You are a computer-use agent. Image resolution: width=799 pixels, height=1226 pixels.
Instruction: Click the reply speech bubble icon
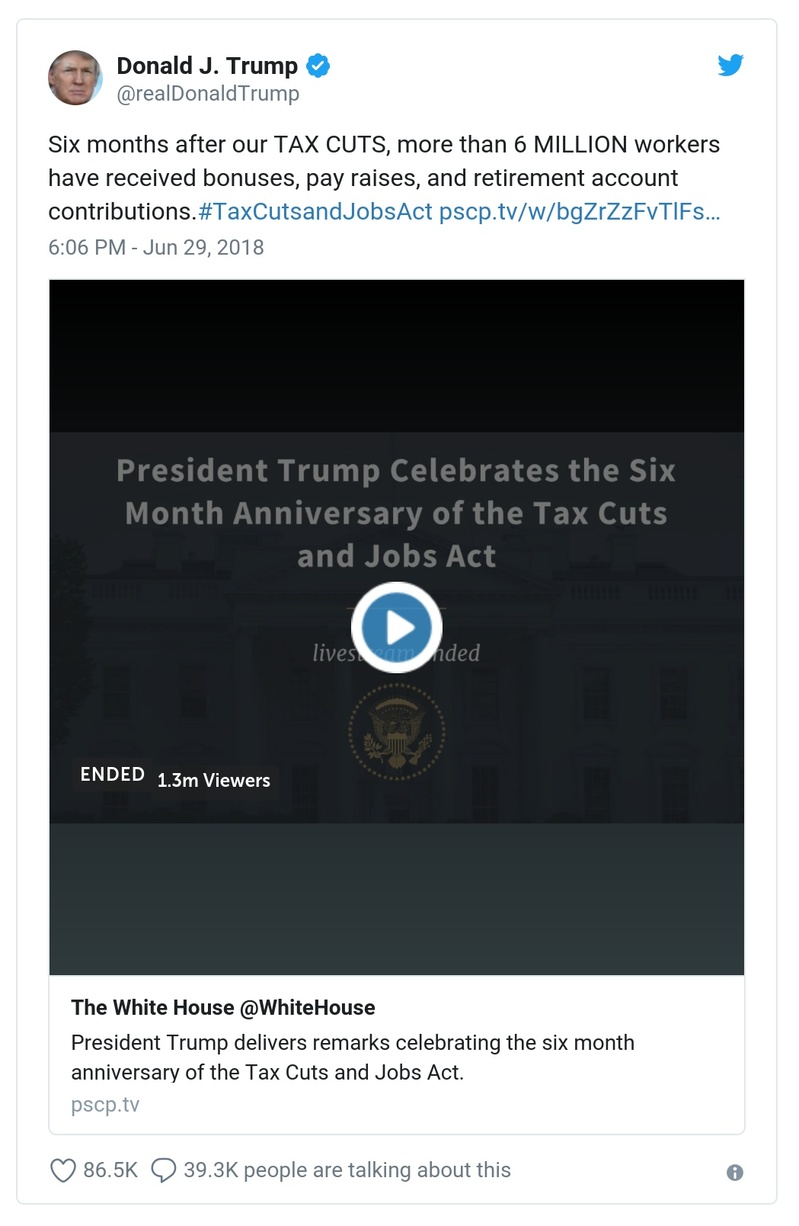point(164,1169)
